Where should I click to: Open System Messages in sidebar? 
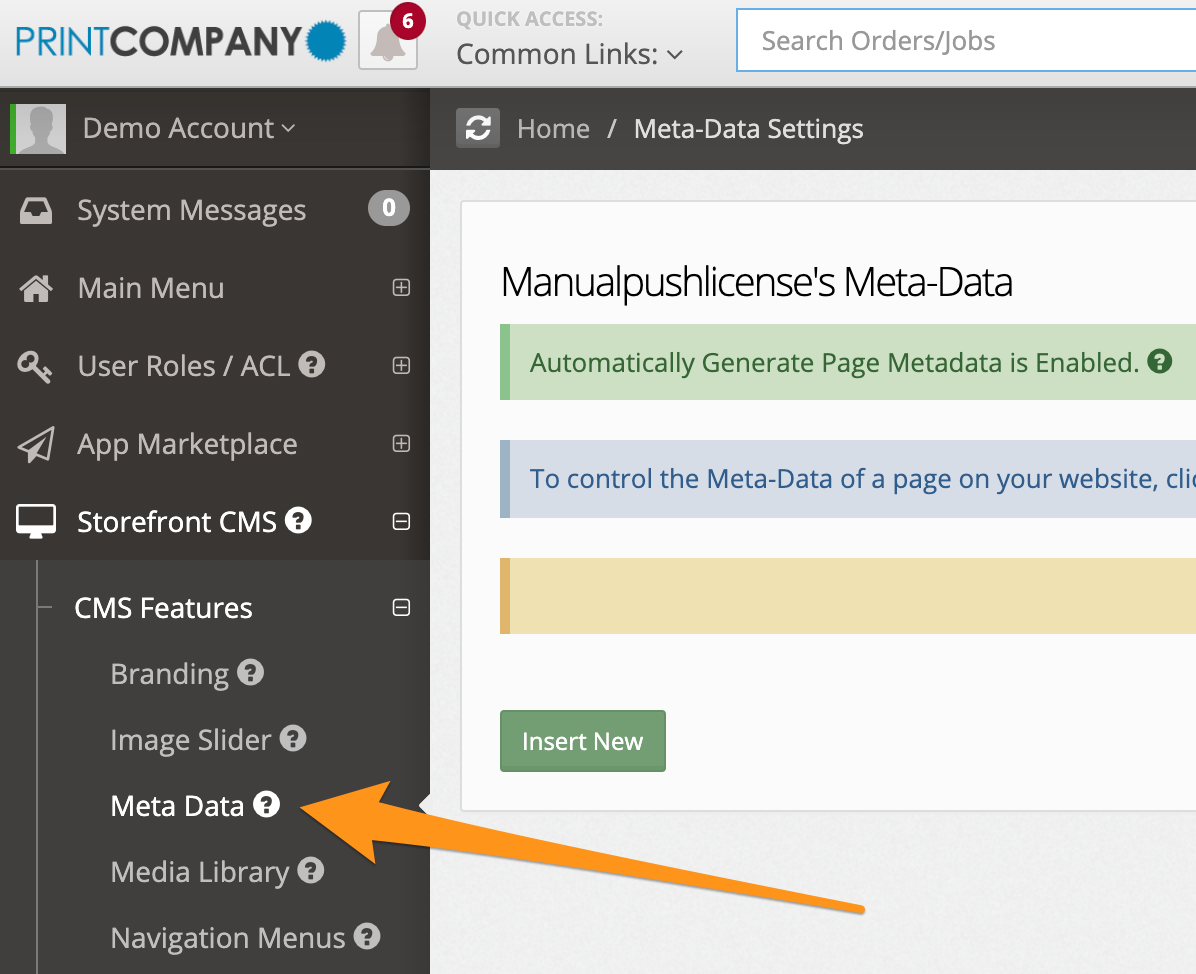point(191,210)
